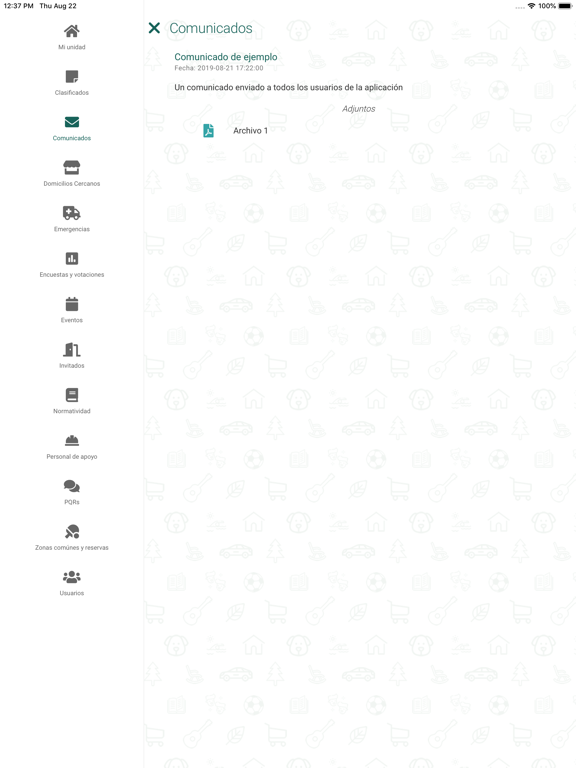This screenshot has width=576, height=768.
Task: Open the Archivo 1 attachment link
Action: 250,131
